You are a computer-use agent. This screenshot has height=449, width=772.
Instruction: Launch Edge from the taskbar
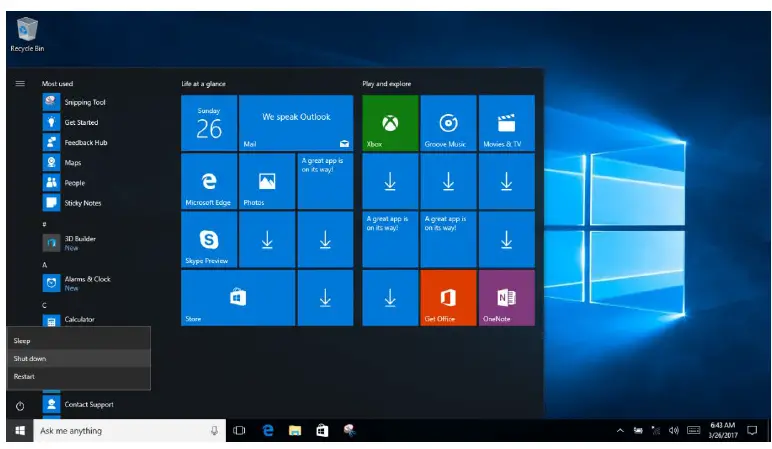pyautogui.click(x=268, y=431)
